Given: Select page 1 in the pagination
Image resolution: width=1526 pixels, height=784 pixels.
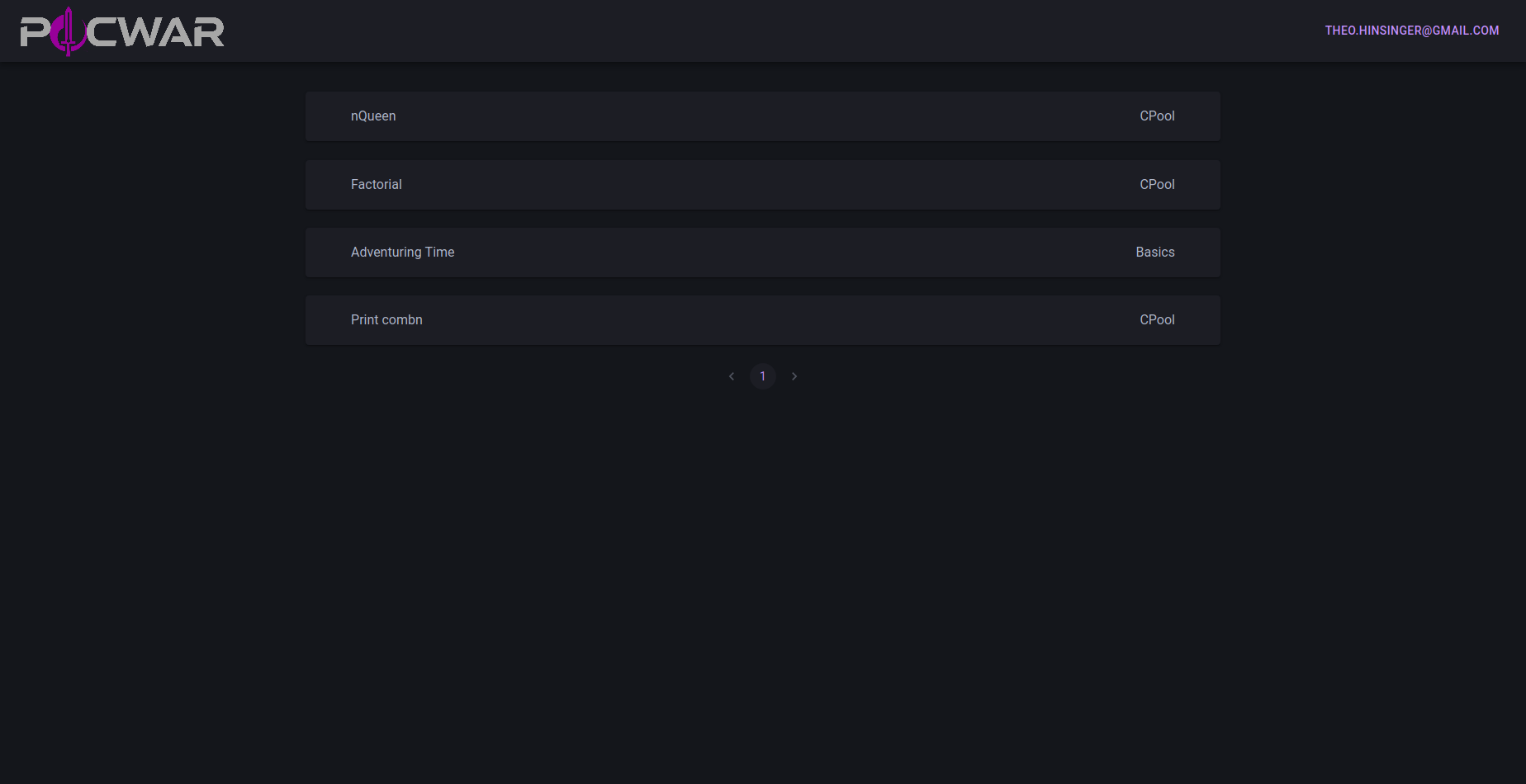Looking at the screenshot, I should point(763,376).
